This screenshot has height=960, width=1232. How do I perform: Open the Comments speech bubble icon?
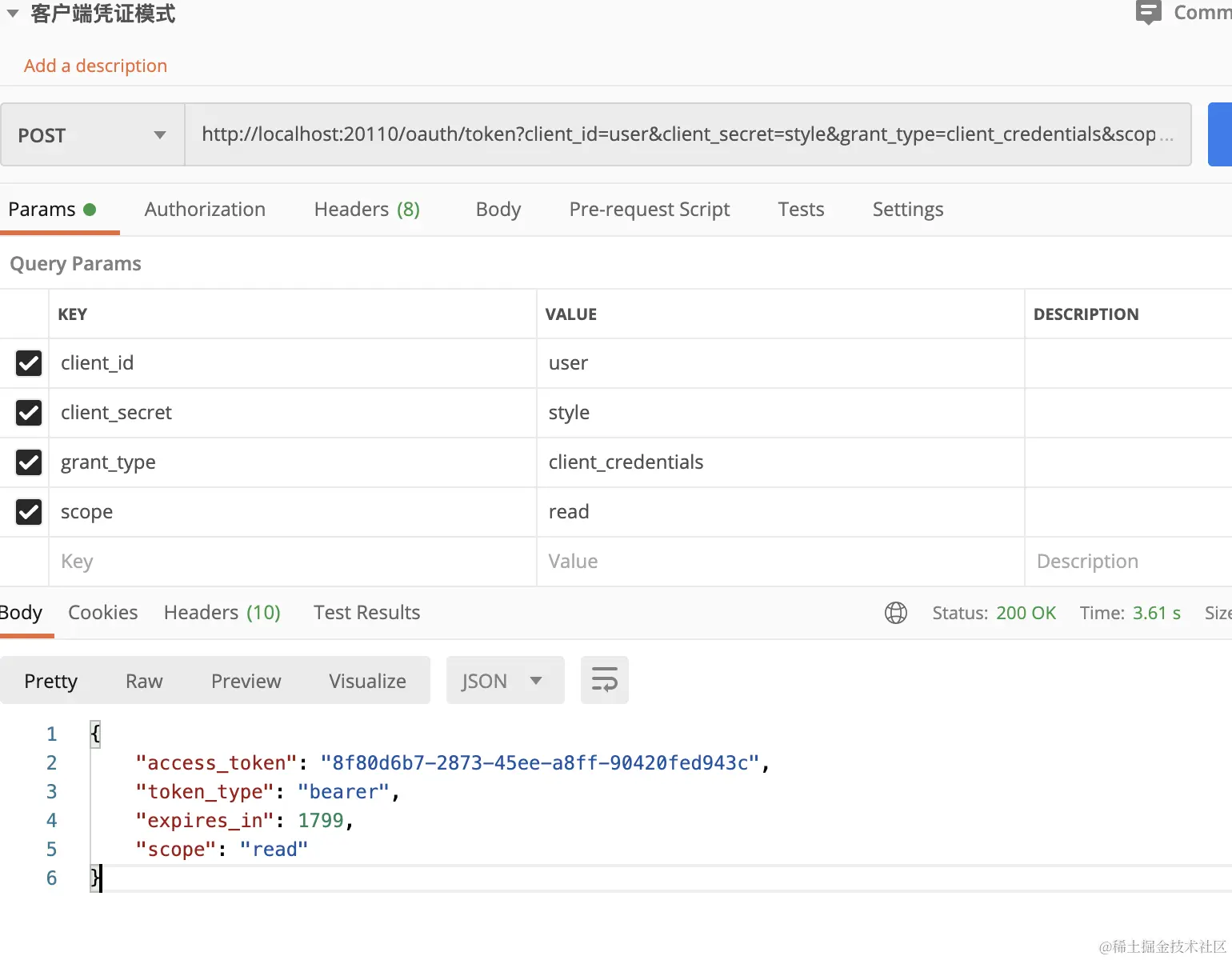point(1148,13)
